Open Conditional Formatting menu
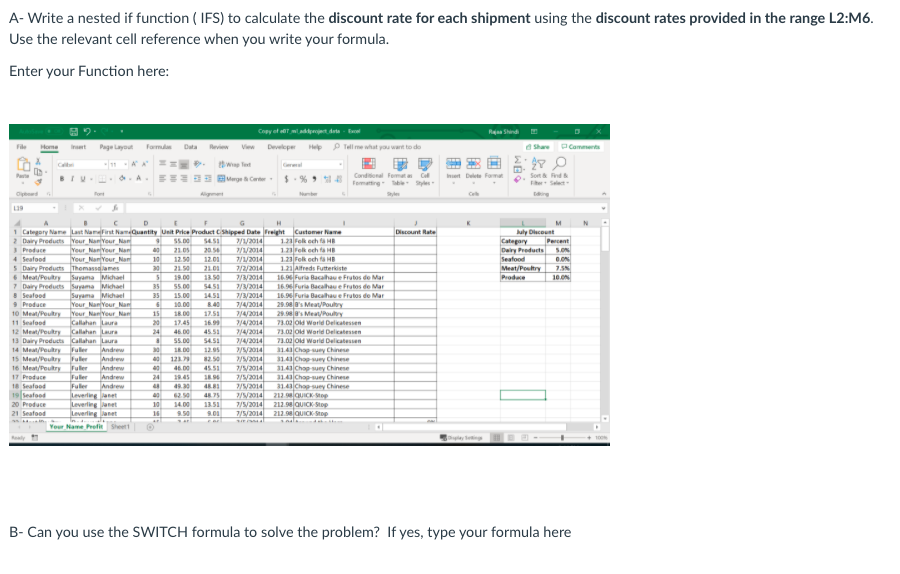 pos(368,171)
